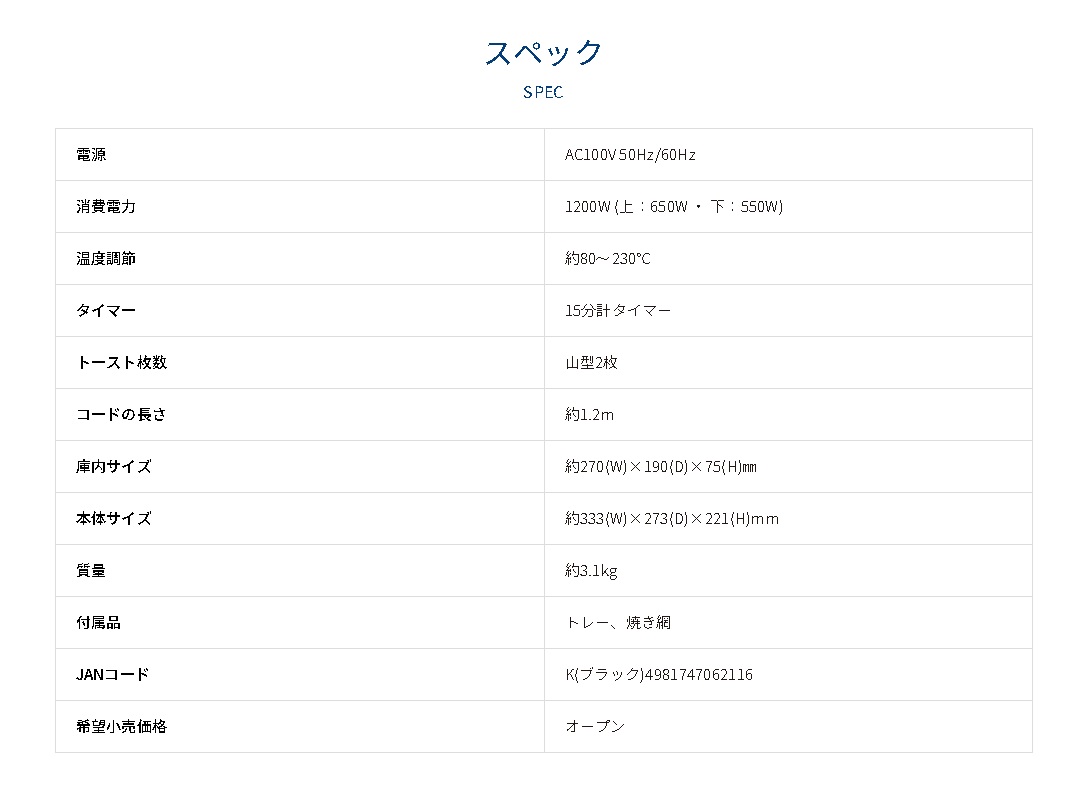The height and width of the screenshot is (797, 1073).
Task: Select the 温度調節 row label
Action: pos(106,259)
